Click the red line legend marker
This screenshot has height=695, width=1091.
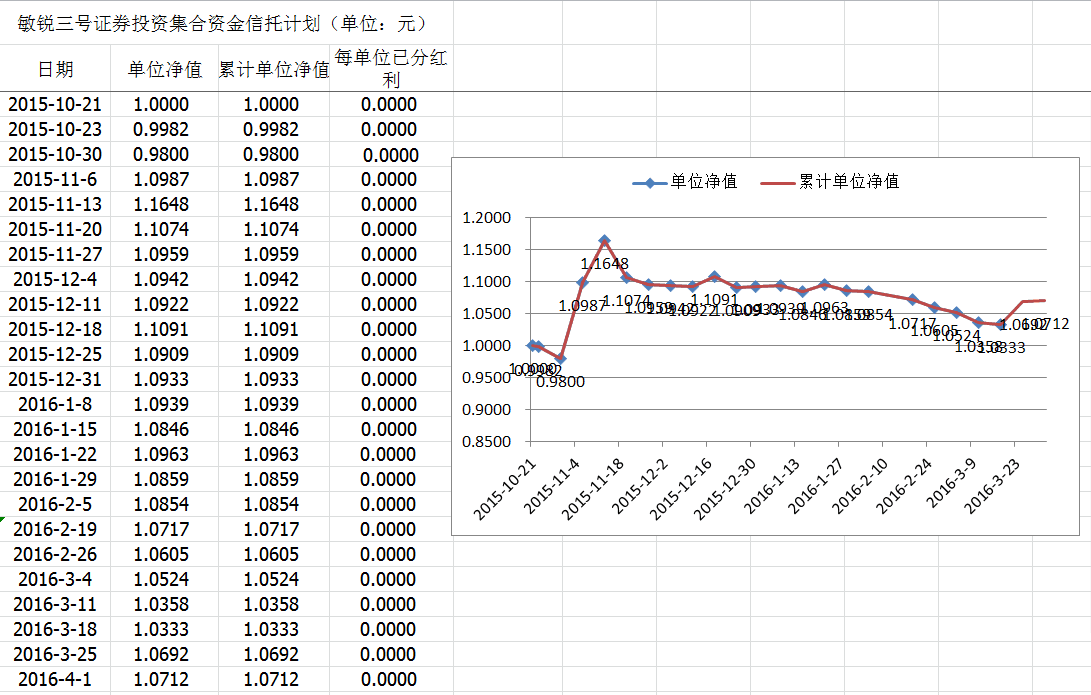[777, 183]
